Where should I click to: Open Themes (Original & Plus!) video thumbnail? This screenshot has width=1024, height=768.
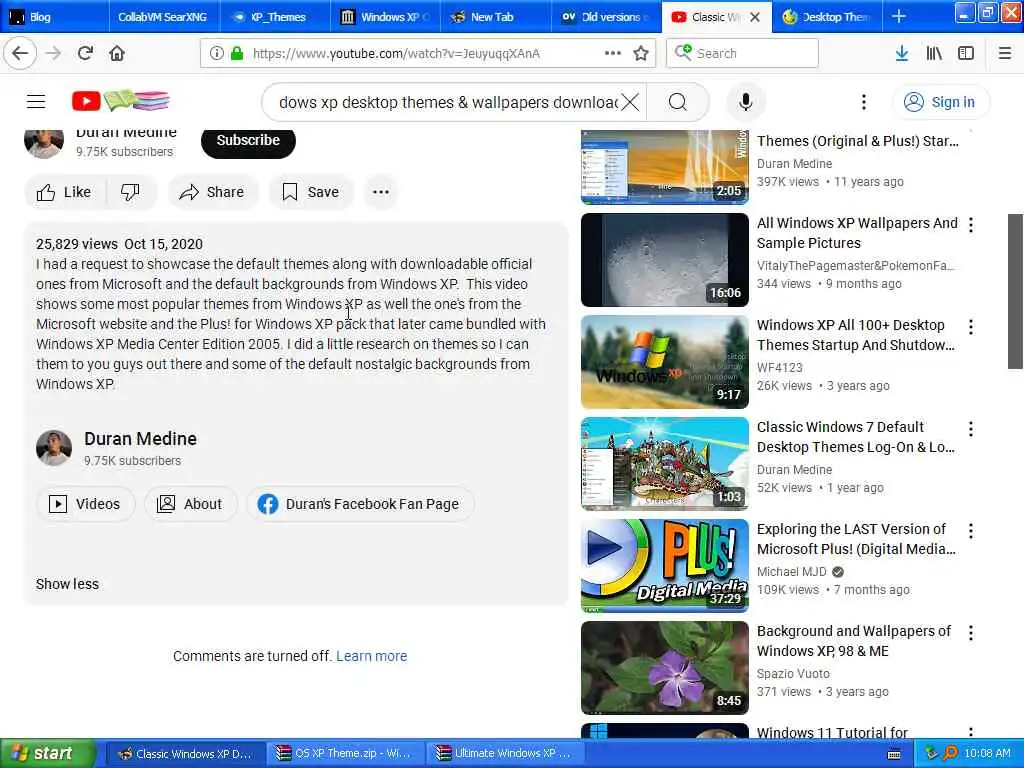point(665,167)
